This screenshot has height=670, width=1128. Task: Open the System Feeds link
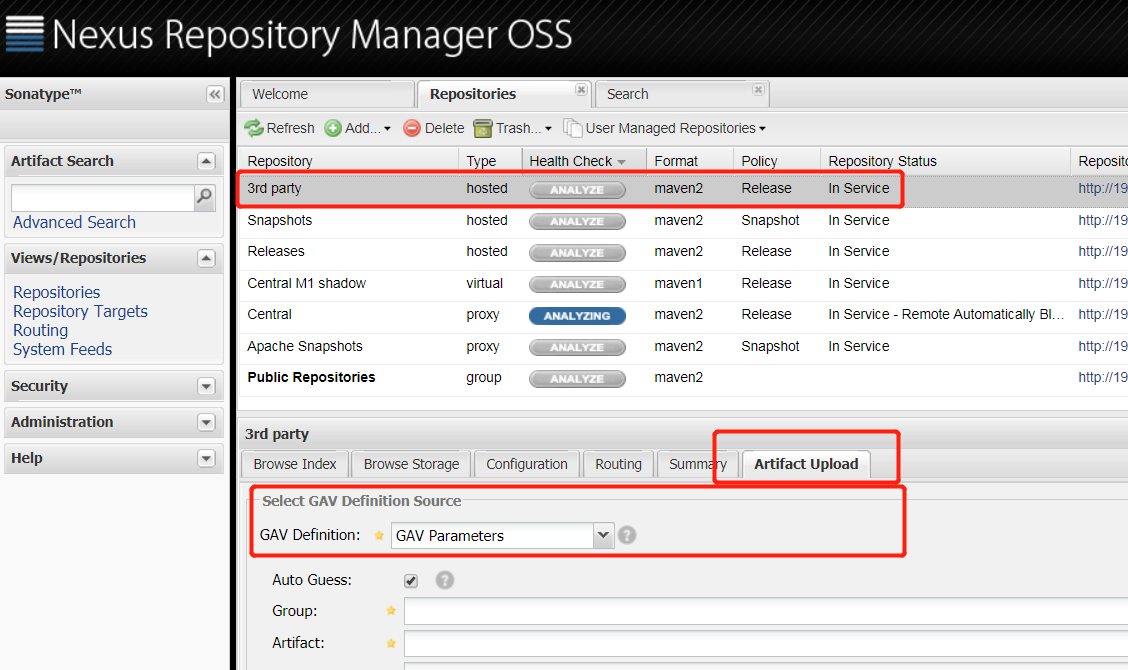point(63,349)
